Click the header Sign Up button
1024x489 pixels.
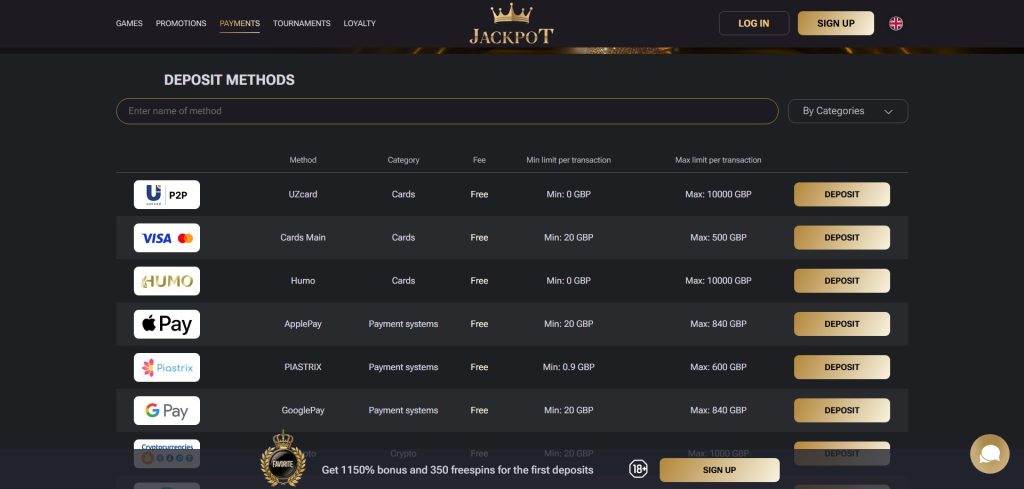(835, 23)
